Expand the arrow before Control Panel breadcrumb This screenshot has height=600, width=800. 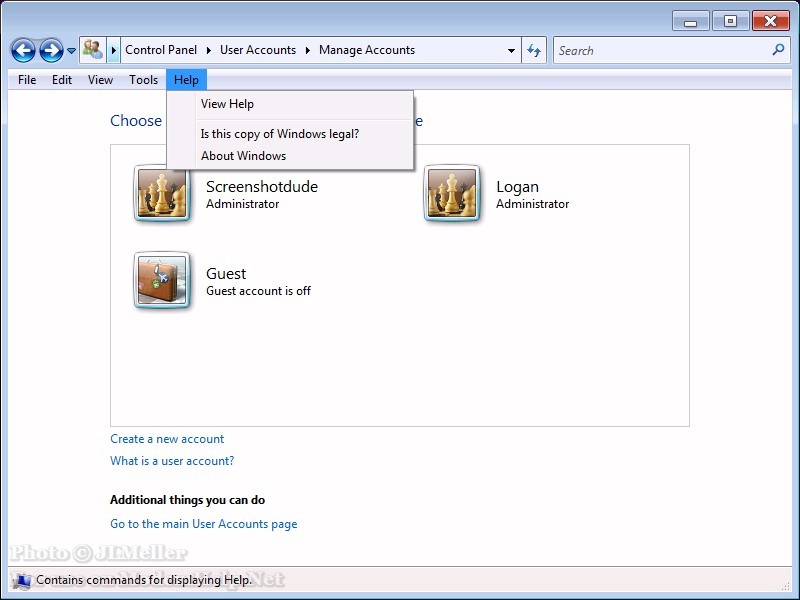114,50
